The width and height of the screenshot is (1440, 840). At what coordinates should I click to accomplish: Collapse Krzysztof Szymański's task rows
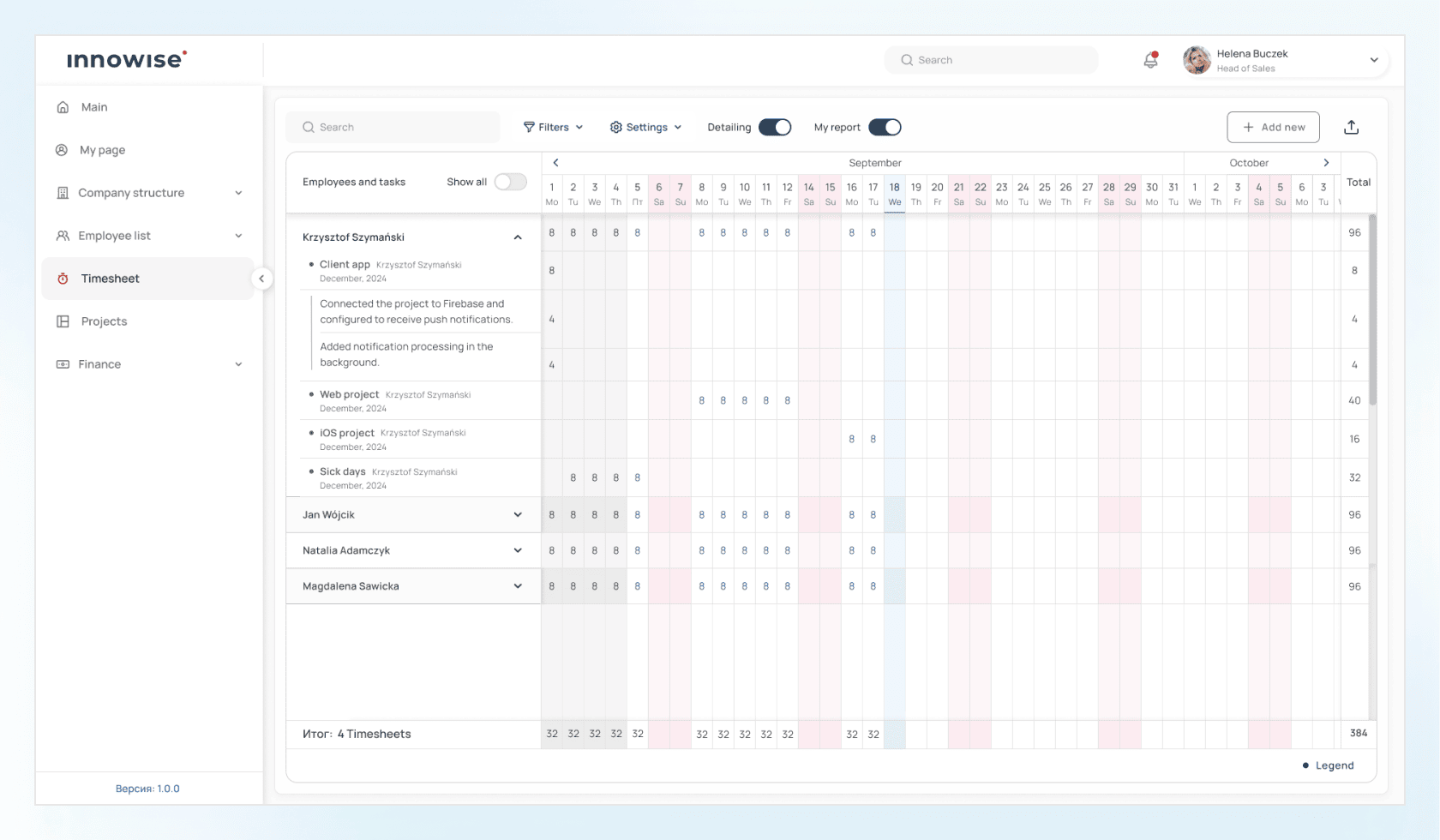tap(518, 237)
